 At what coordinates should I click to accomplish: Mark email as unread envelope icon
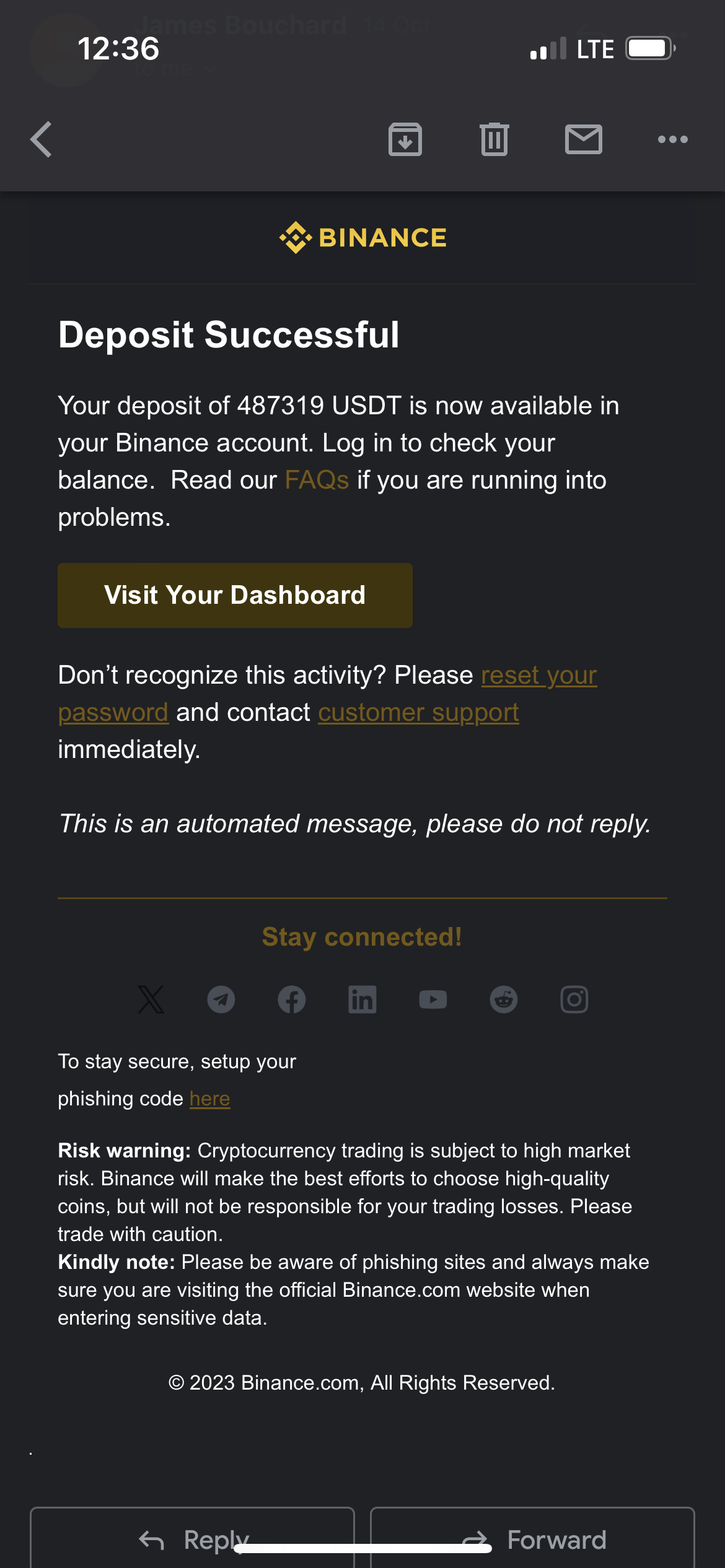(584, 139)
